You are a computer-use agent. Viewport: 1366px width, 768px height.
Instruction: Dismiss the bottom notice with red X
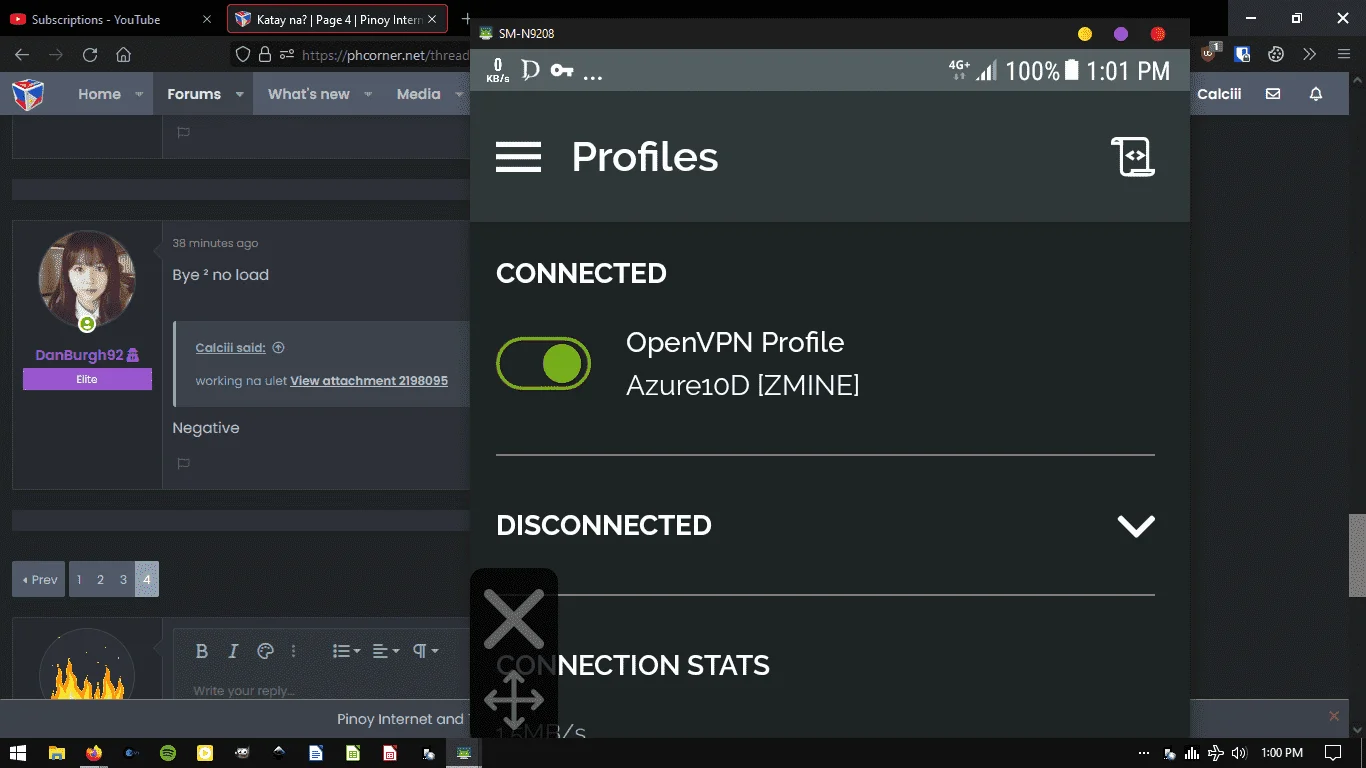click(1333, 716)
